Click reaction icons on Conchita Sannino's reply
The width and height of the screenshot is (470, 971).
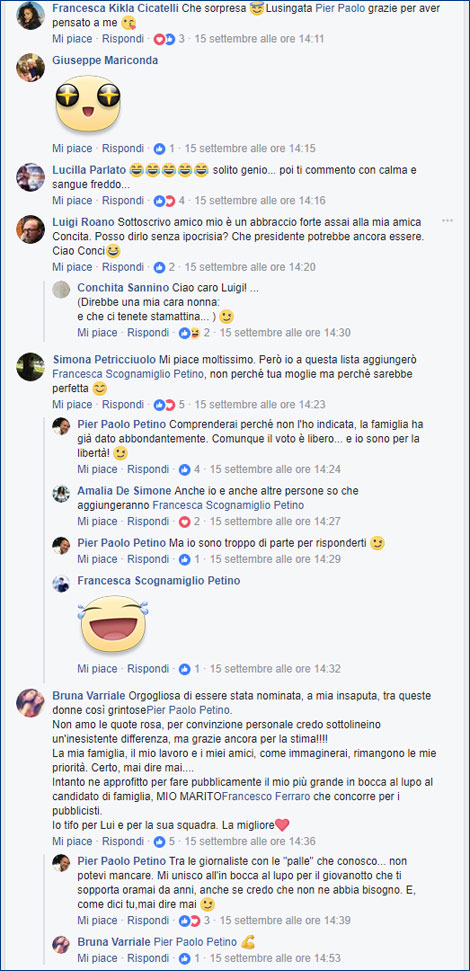[189, 333]
